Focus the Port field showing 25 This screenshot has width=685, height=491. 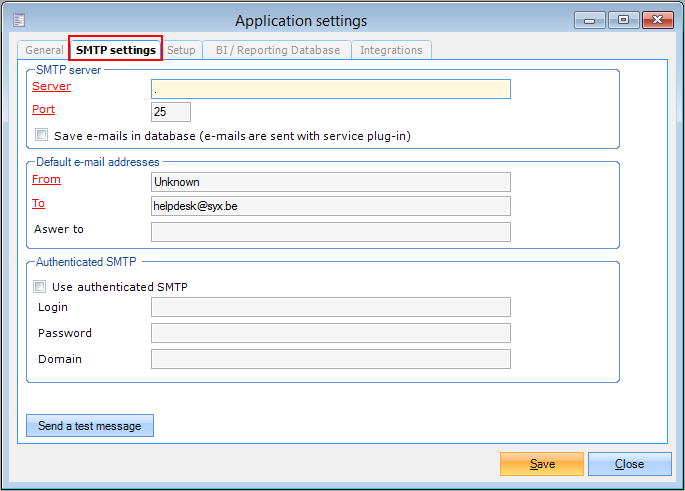pyautogui.click(x=170, y=112)
